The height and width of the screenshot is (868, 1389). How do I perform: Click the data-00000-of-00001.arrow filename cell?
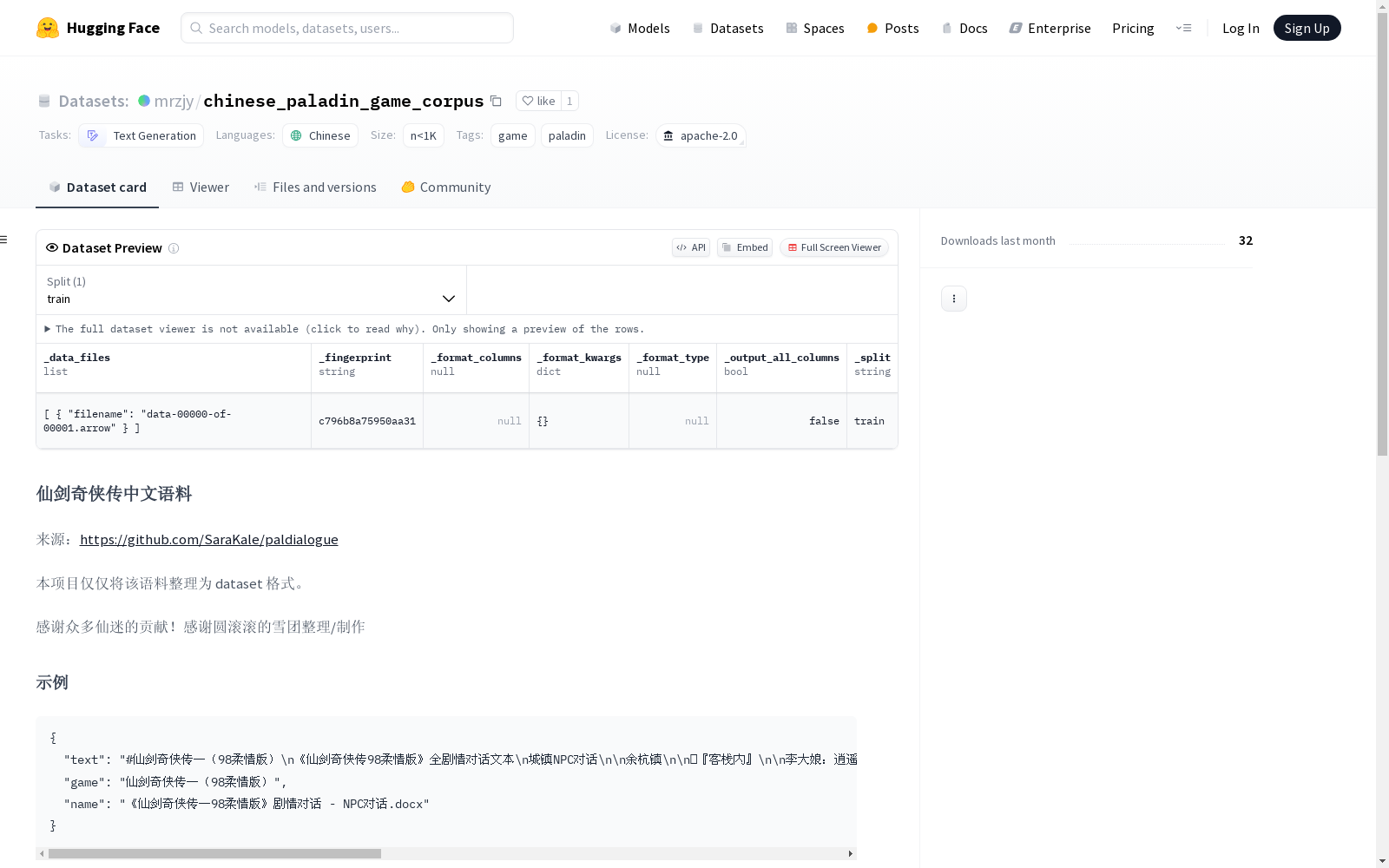click(x=174, y=421)
